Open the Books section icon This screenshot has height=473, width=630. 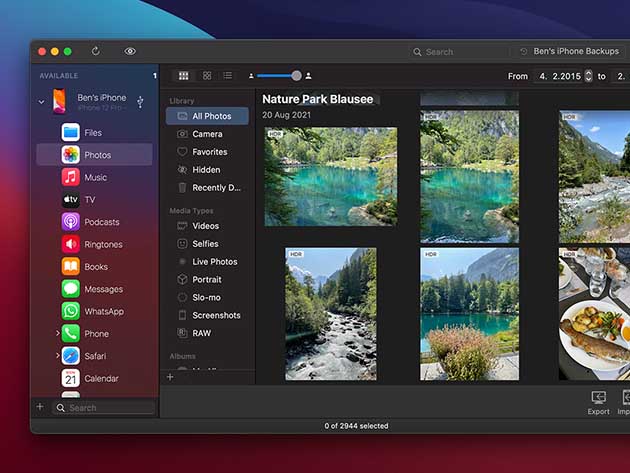click(x=70, y=266)
